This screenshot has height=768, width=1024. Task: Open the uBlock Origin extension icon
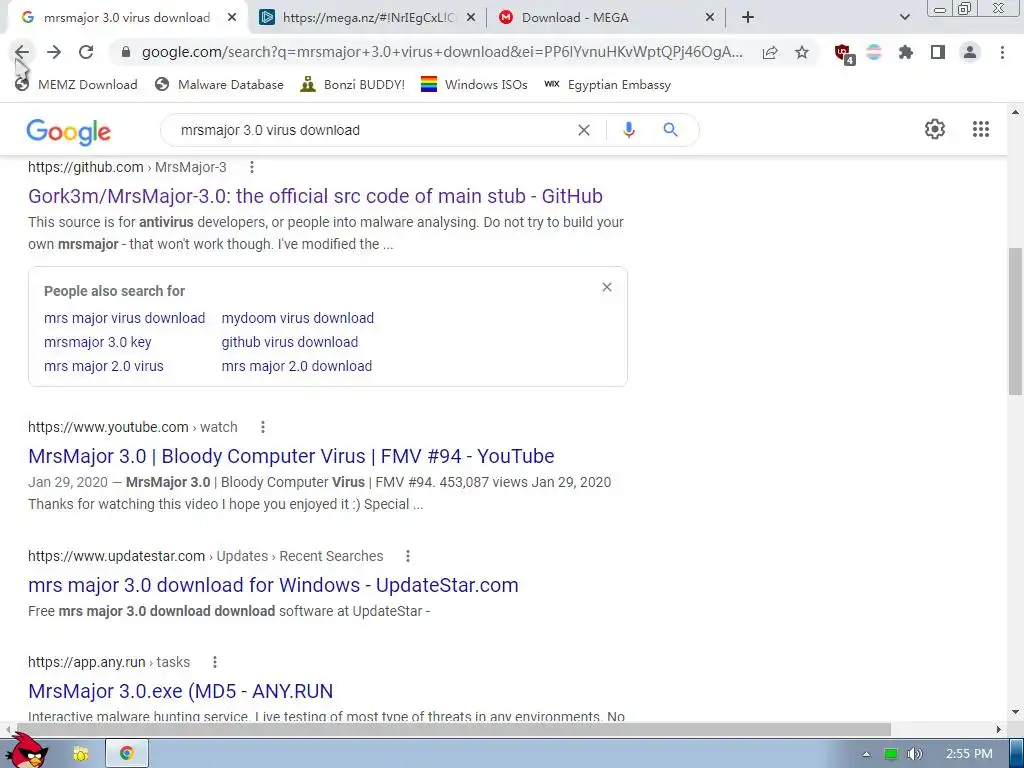(844, 53)
